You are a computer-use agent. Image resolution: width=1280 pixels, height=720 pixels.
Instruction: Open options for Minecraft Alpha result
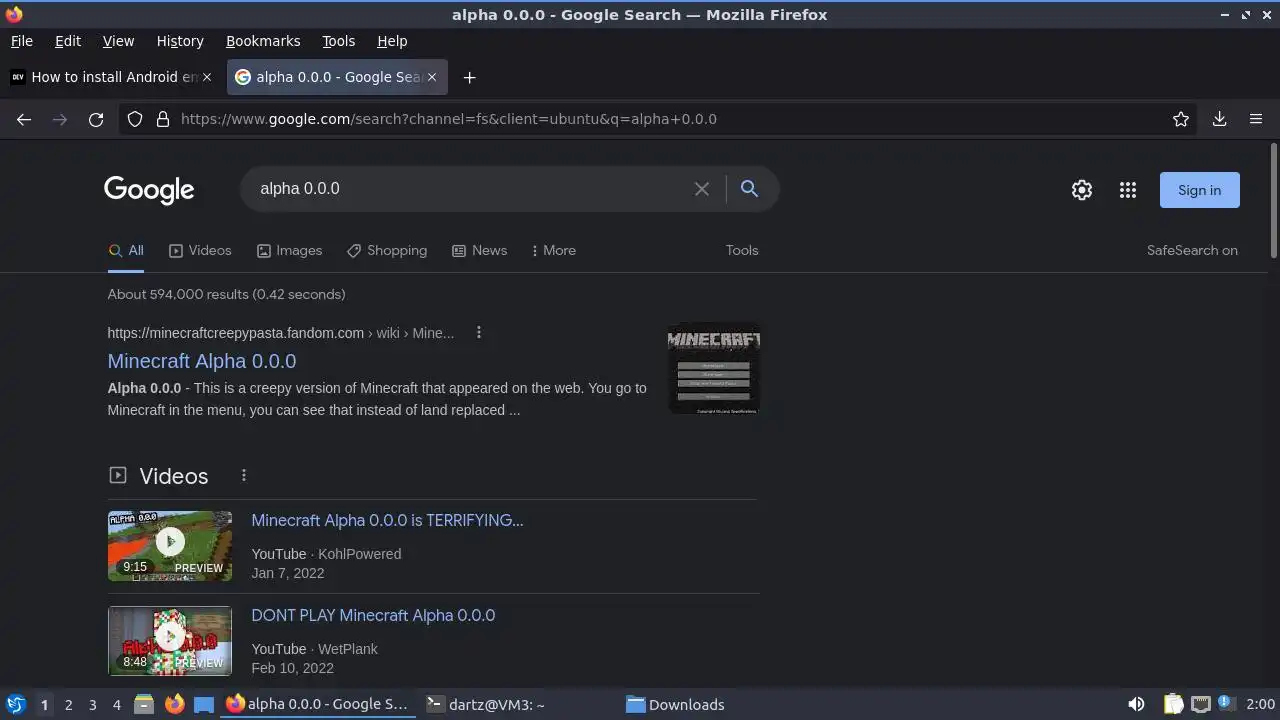479,332
